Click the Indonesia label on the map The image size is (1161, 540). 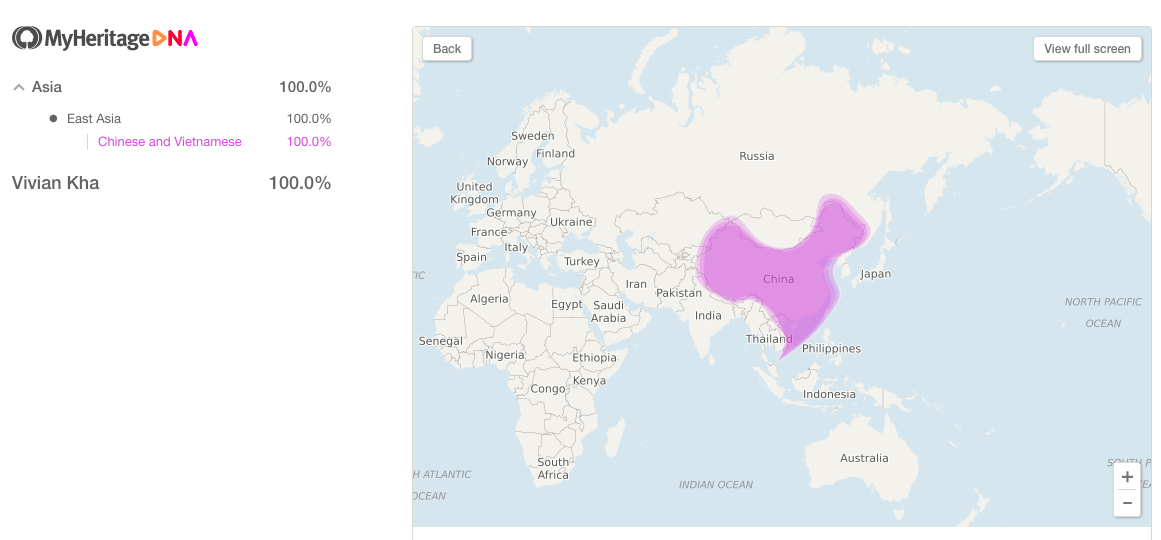(829, 394)
